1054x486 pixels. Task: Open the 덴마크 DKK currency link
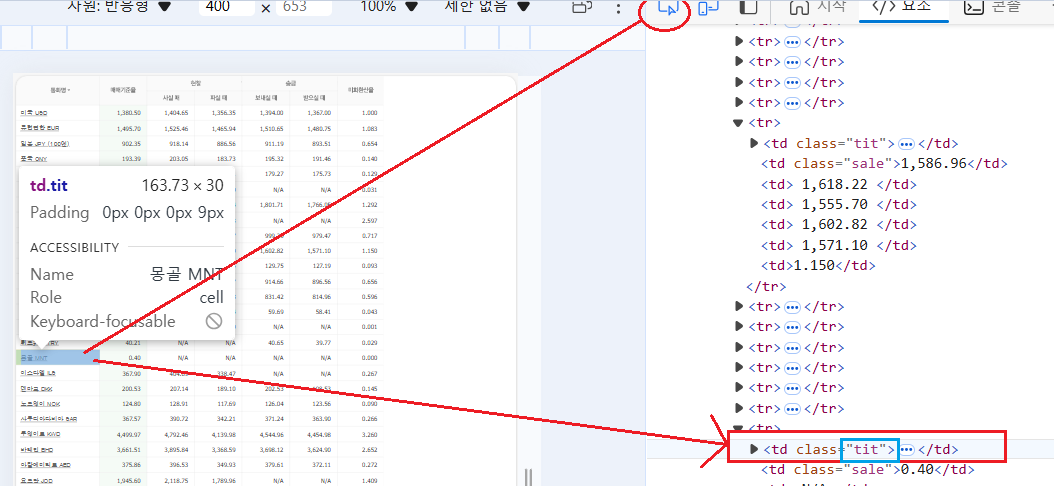35,389
